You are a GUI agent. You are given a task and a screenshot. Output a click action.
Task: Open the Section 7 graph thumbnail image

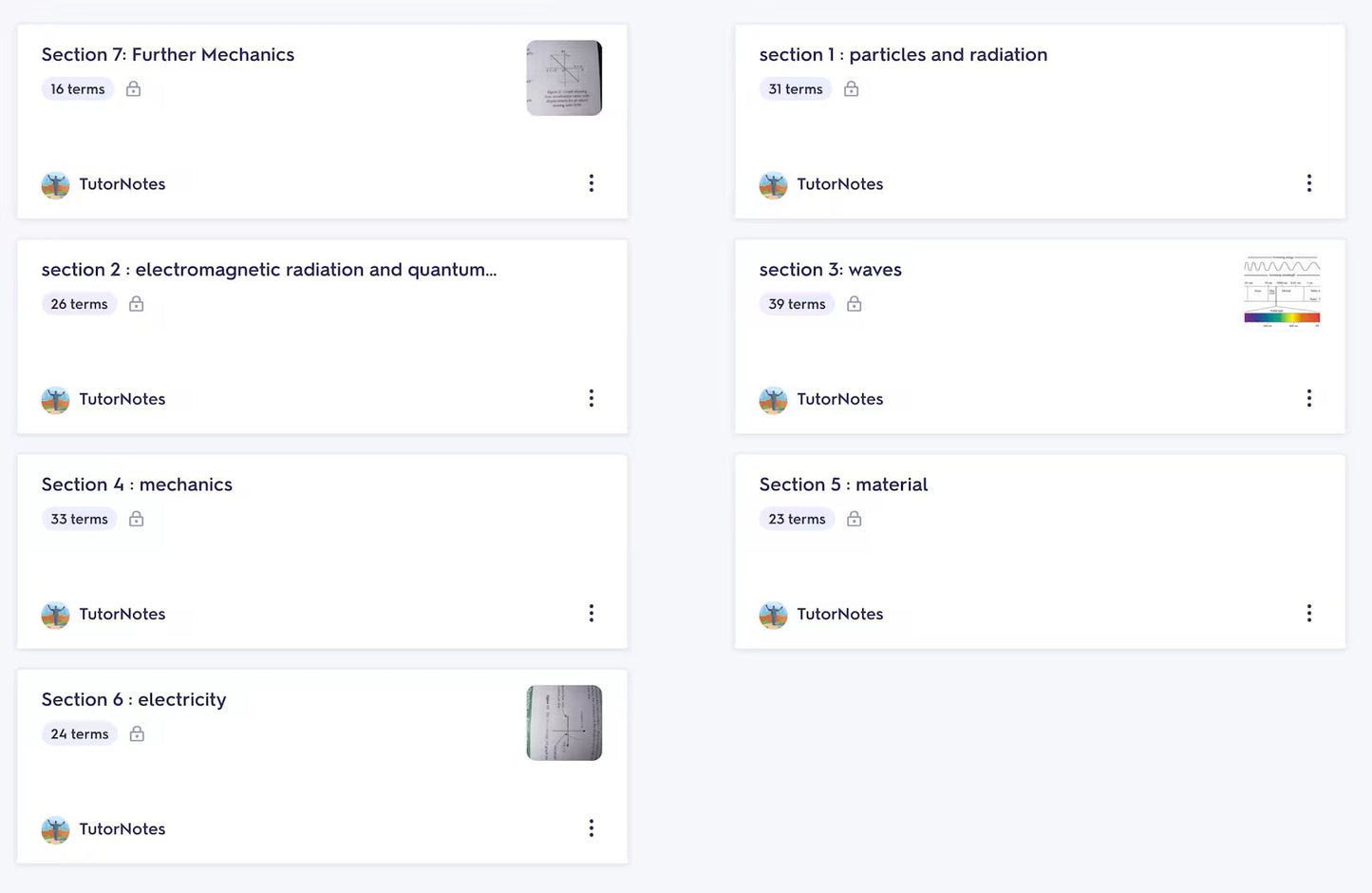[564, 78]
